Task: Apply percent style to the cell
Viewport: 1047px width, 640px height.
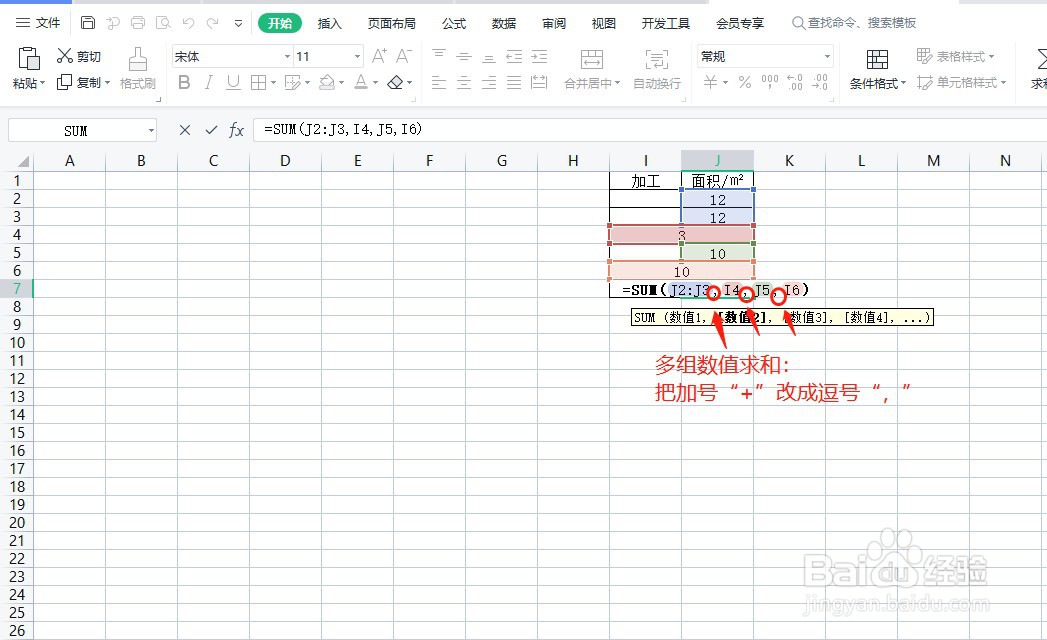Action: [745, 83]
